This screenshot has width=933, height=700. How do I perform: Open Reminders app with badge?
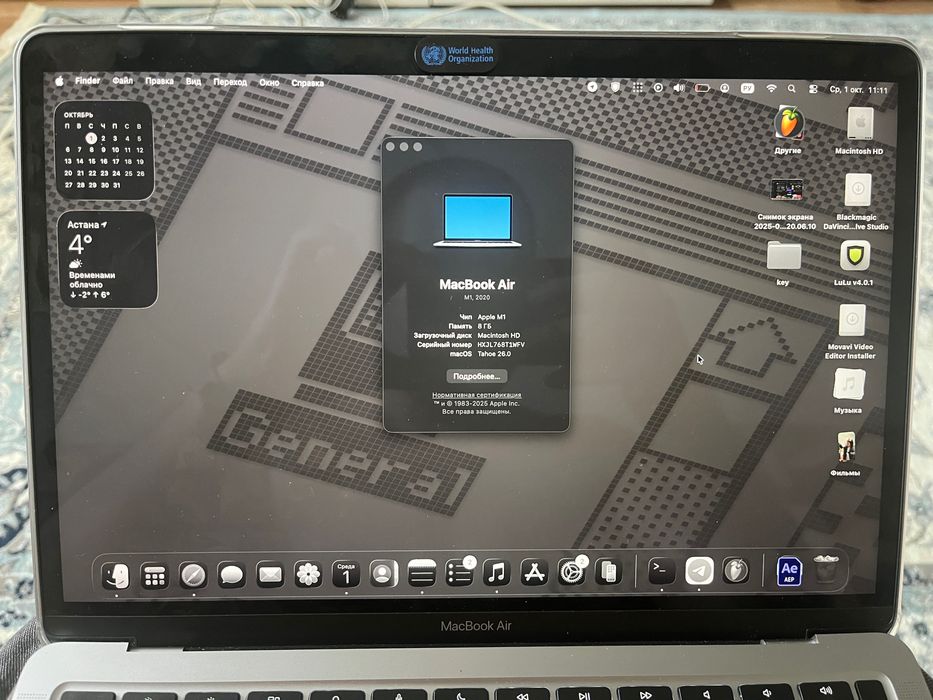click(x=460, y=573)
